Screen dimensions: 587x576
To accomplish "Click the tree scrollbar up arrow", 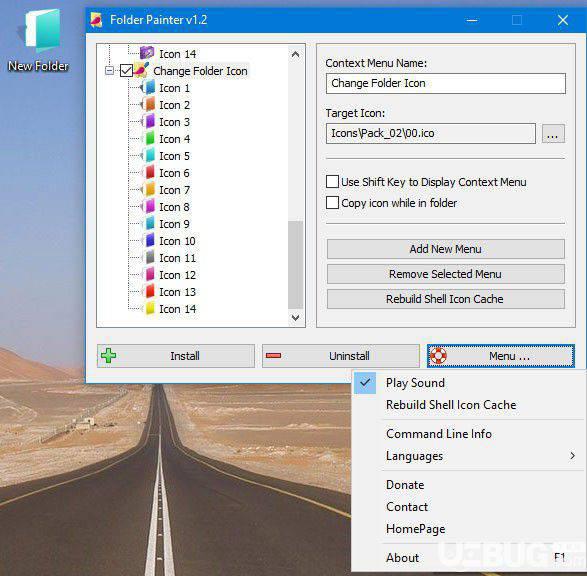I will click(295, 55).
